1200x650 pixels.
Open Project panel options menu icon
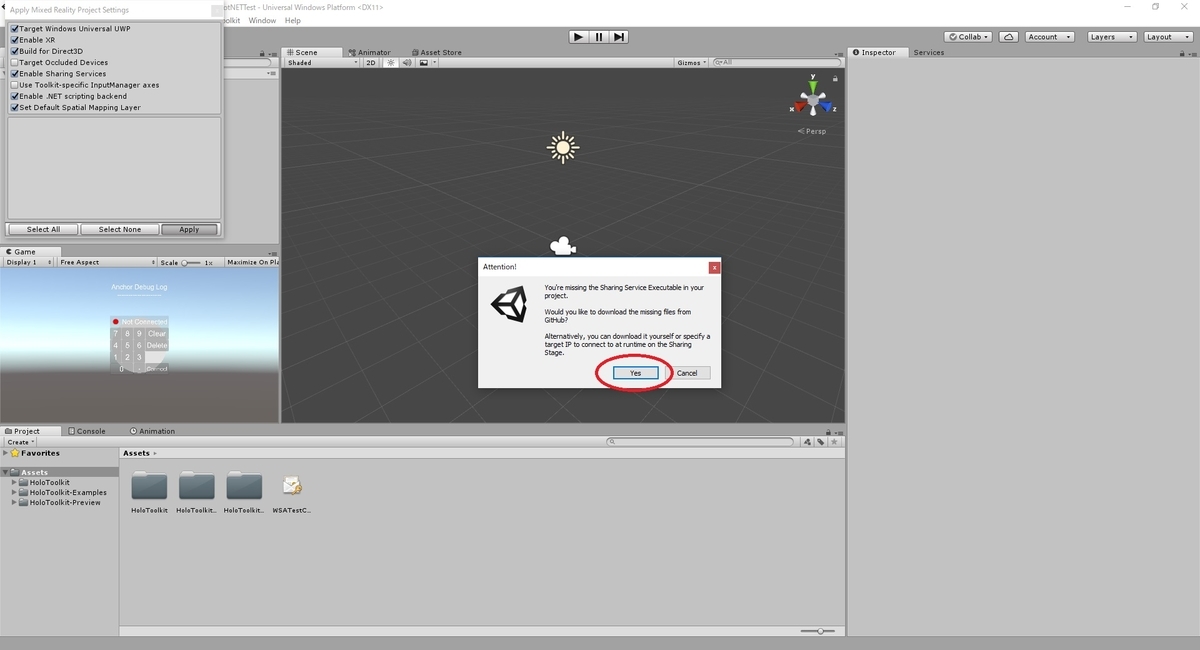tap(838, 431)
